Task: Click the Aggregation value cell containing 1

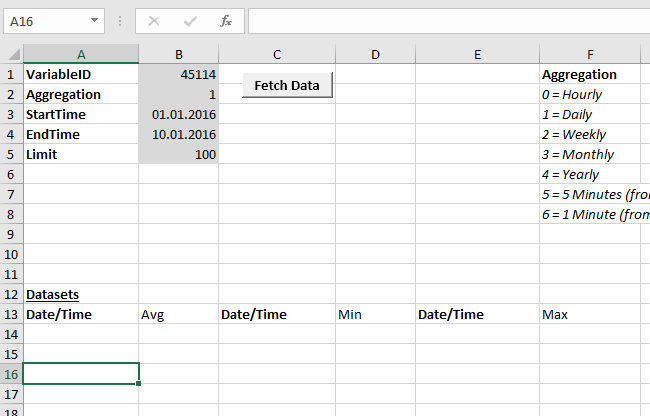Action: pyautogui.click(x=178, y=94)
